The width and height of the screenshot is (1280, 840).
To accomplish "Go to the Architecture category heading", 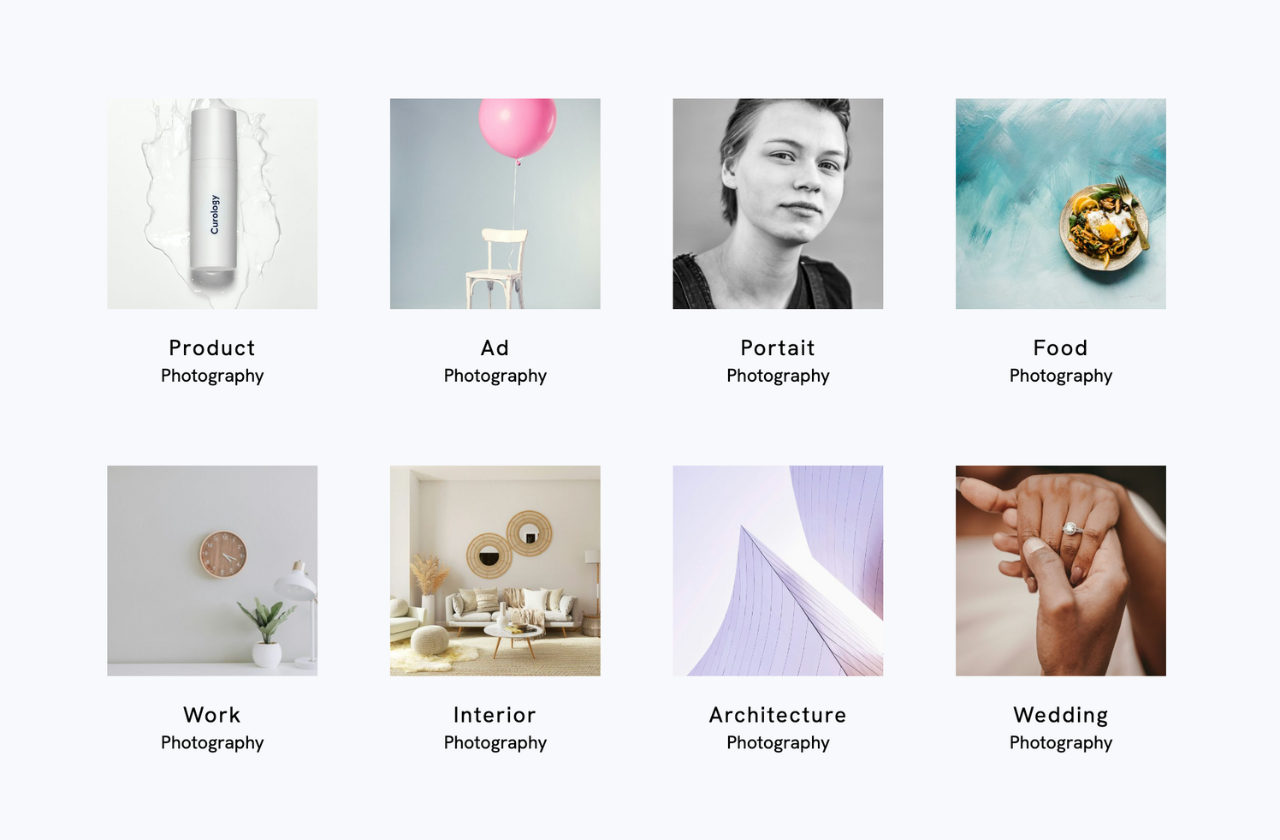I will pyautogui.click(x=778, y=715).
